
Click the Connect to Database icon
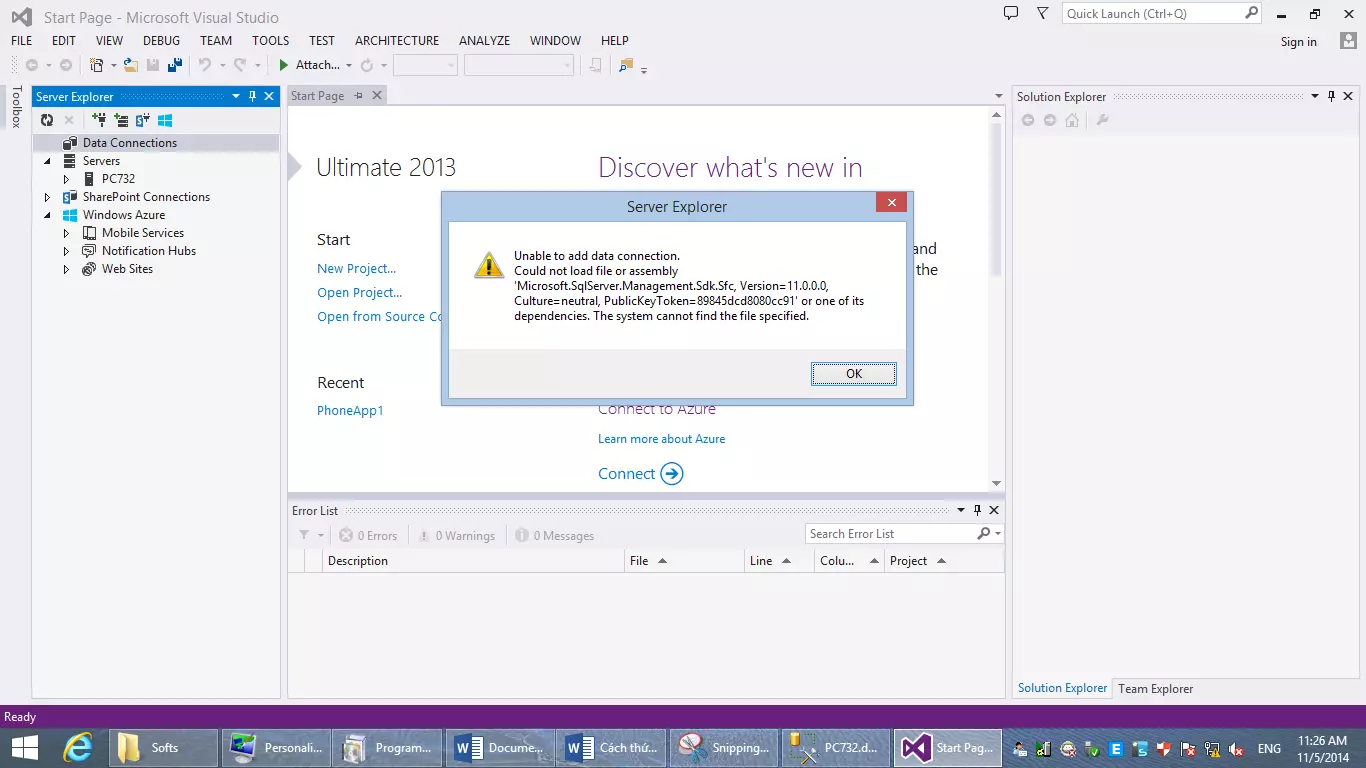coord(99,120)
